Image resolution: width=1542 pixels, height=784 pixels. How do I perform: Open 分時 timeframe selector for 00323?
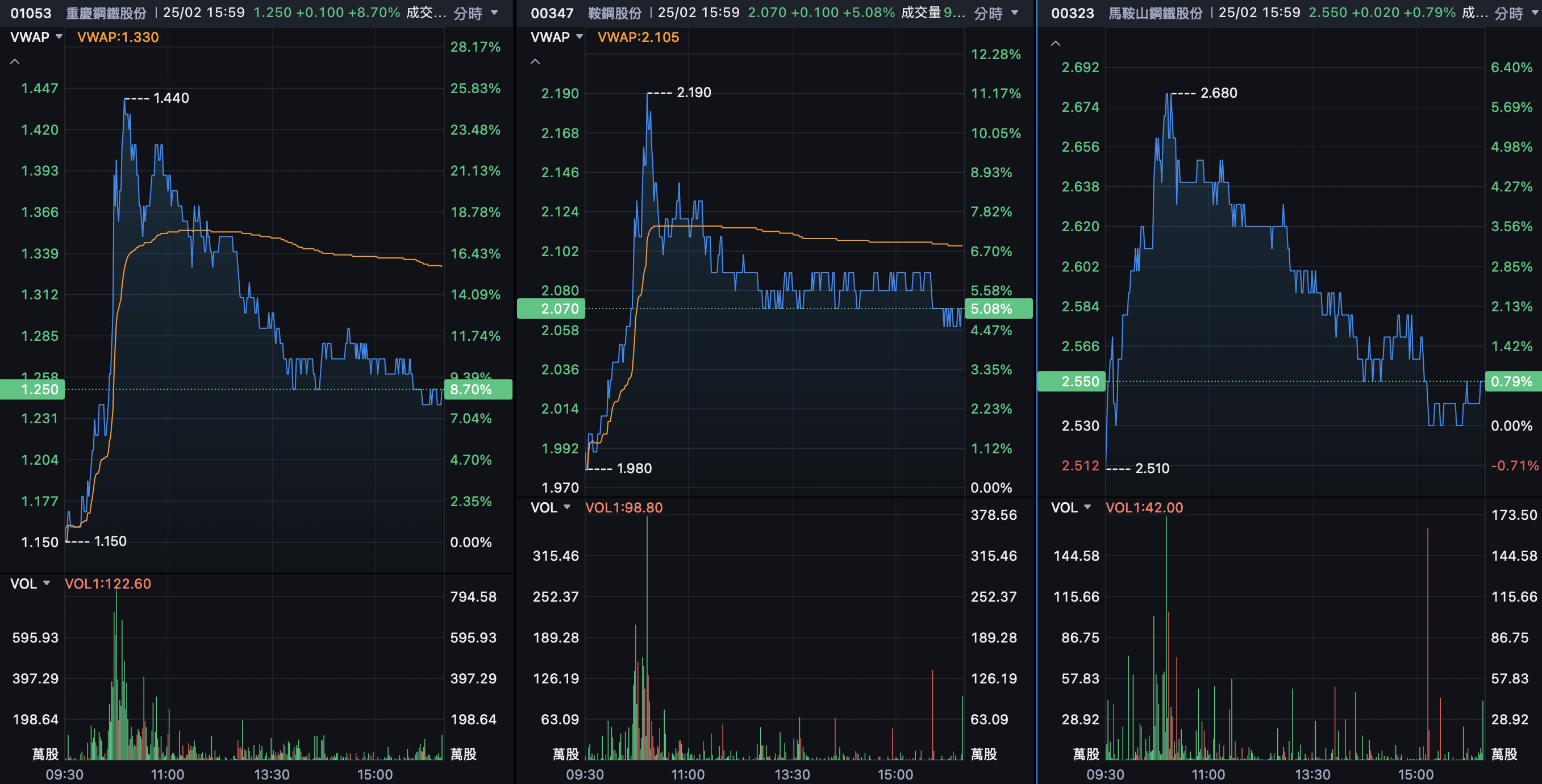[x=1516, y=13]
